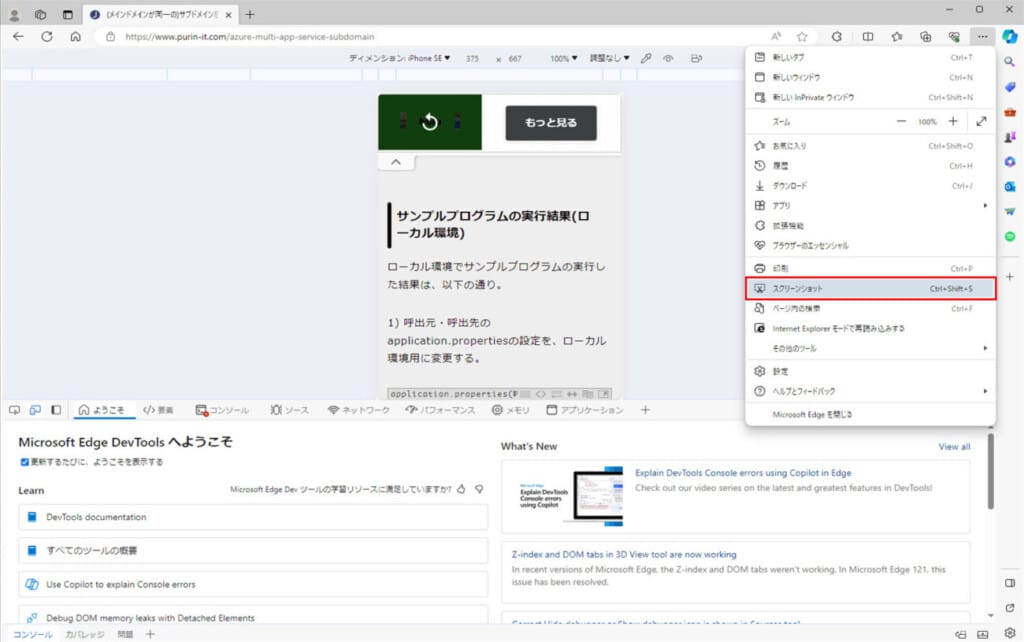Click the zoom-in plus in the ズーム row
Viewport: 1024px width, 642px height.
[952, 121]
